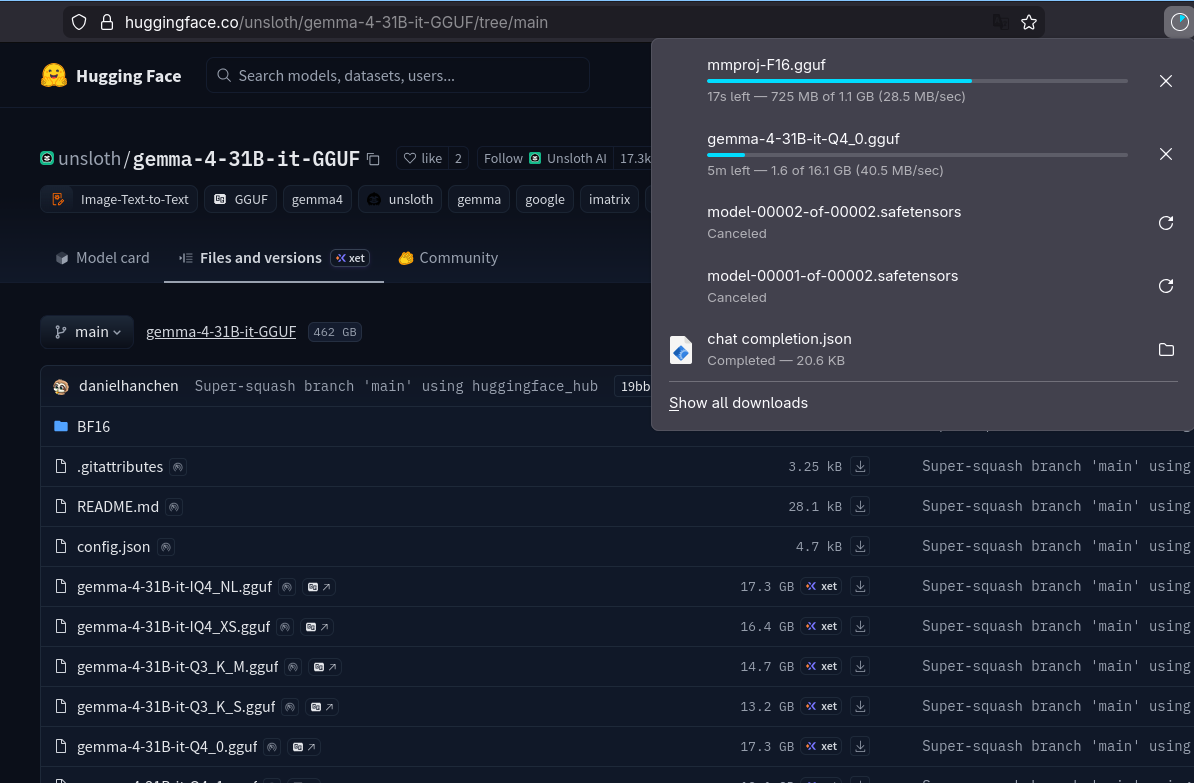Image resolution: width=1194 pixels, height=783 pixels.
Task: Open GGUF viewer for gemma-4-31B-it-IQ4_XS.gguf
Action: [317, 627]
